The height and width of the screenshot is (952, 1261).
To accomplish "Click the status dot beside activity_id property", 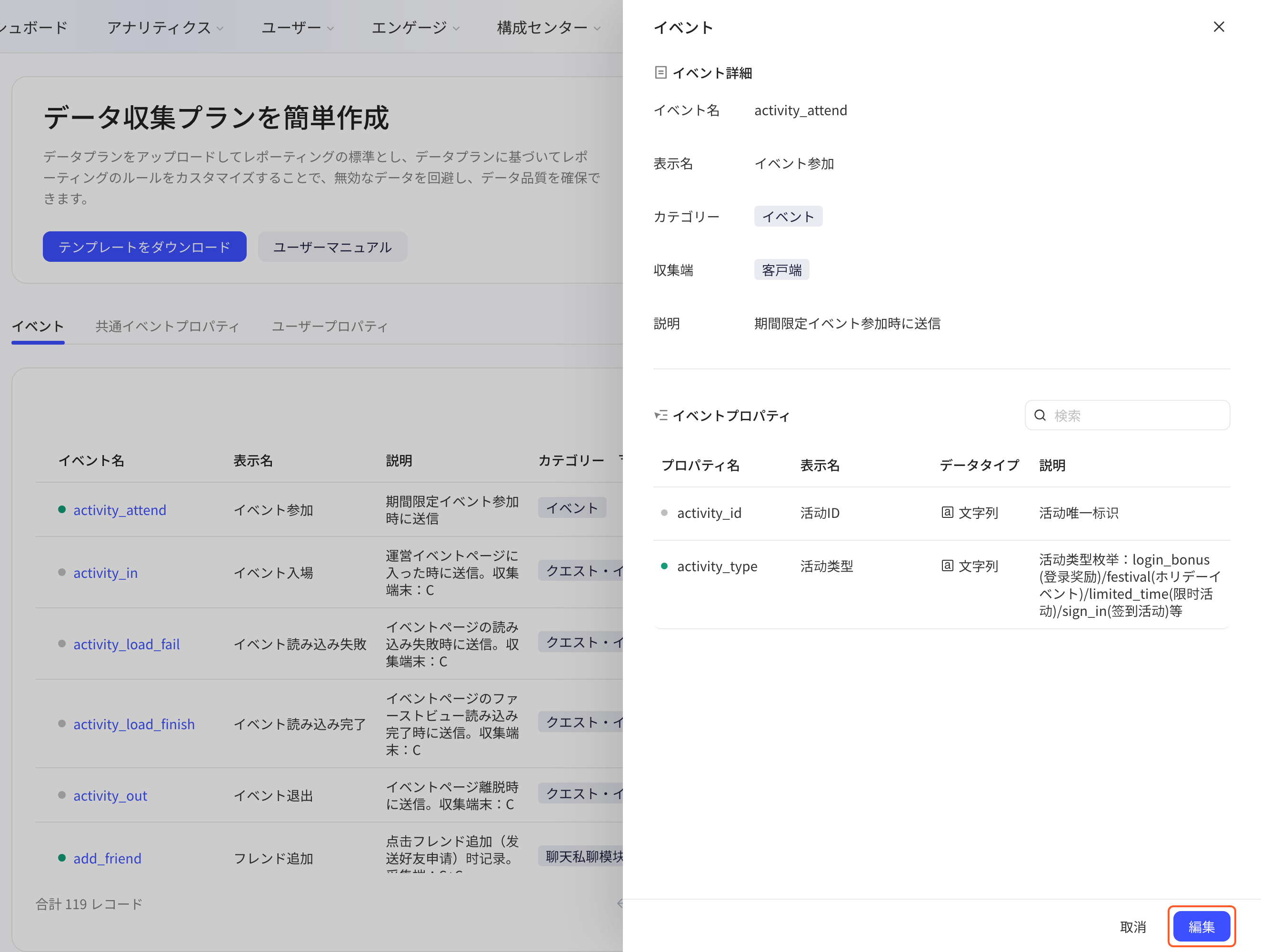I will pyautogui.click(x=663, y=513).
